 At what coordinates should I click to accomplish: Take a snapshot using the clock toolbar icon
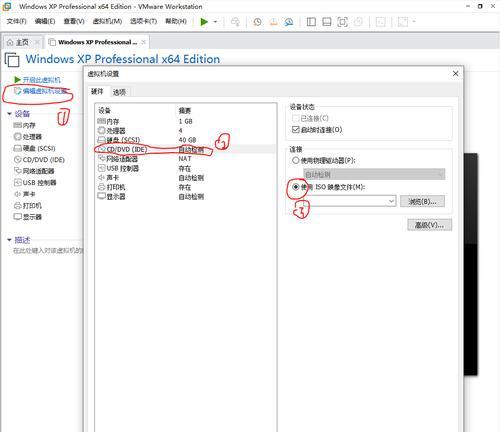(x=257, y=22)
